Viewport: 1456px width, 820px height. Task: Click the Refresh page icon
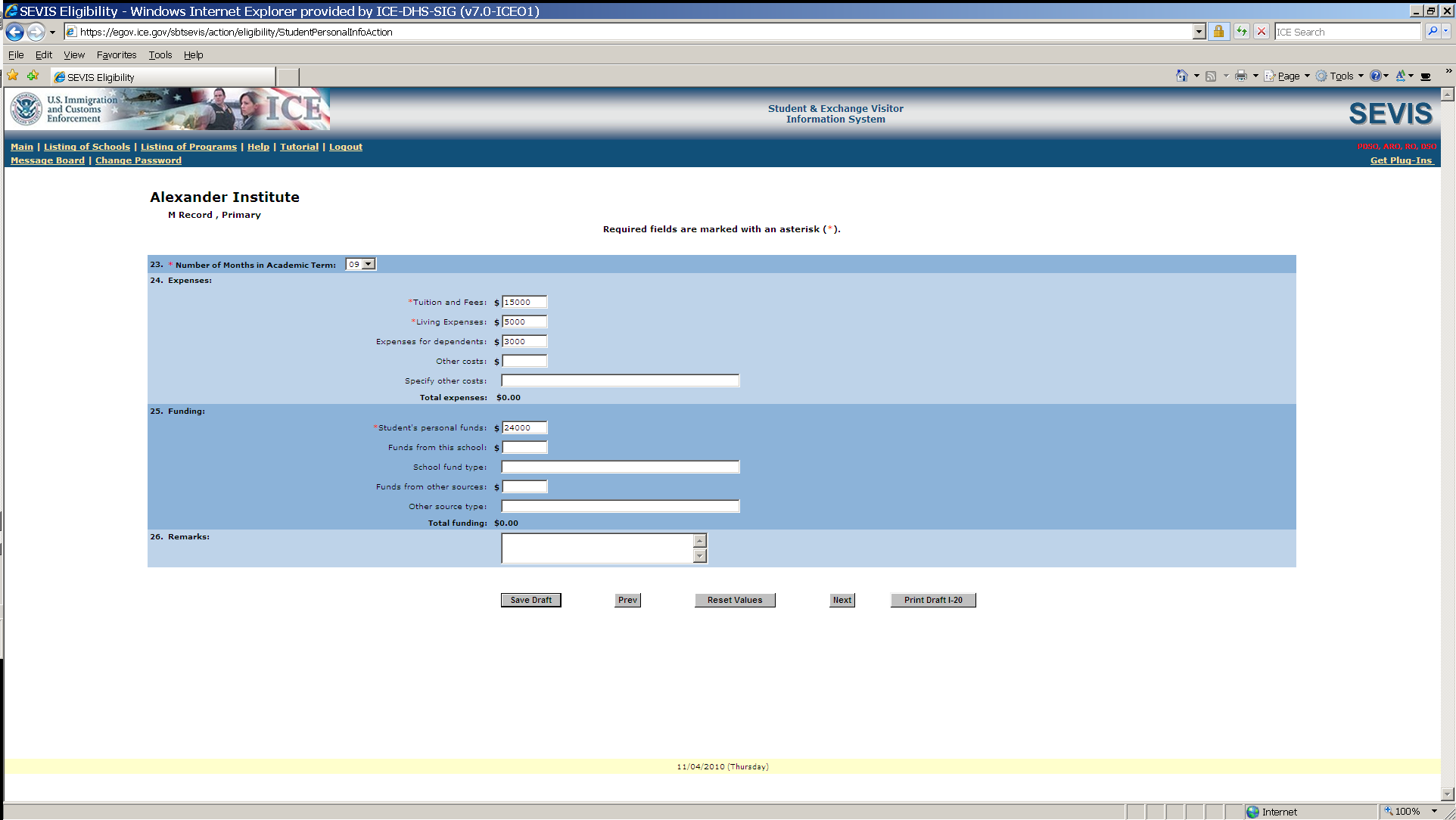pos(1241,32)
